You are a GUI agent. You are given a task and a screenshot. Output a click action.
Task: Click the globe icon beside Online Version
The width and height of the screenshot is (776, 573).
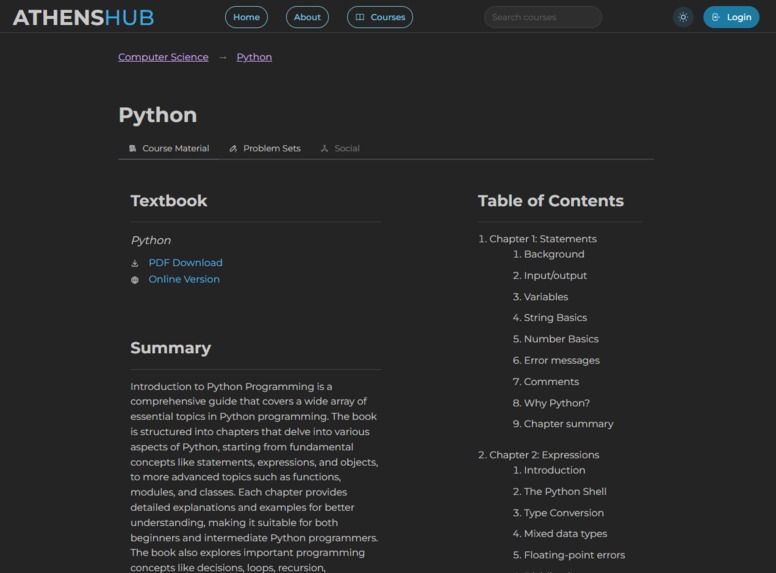pos(135,280)
